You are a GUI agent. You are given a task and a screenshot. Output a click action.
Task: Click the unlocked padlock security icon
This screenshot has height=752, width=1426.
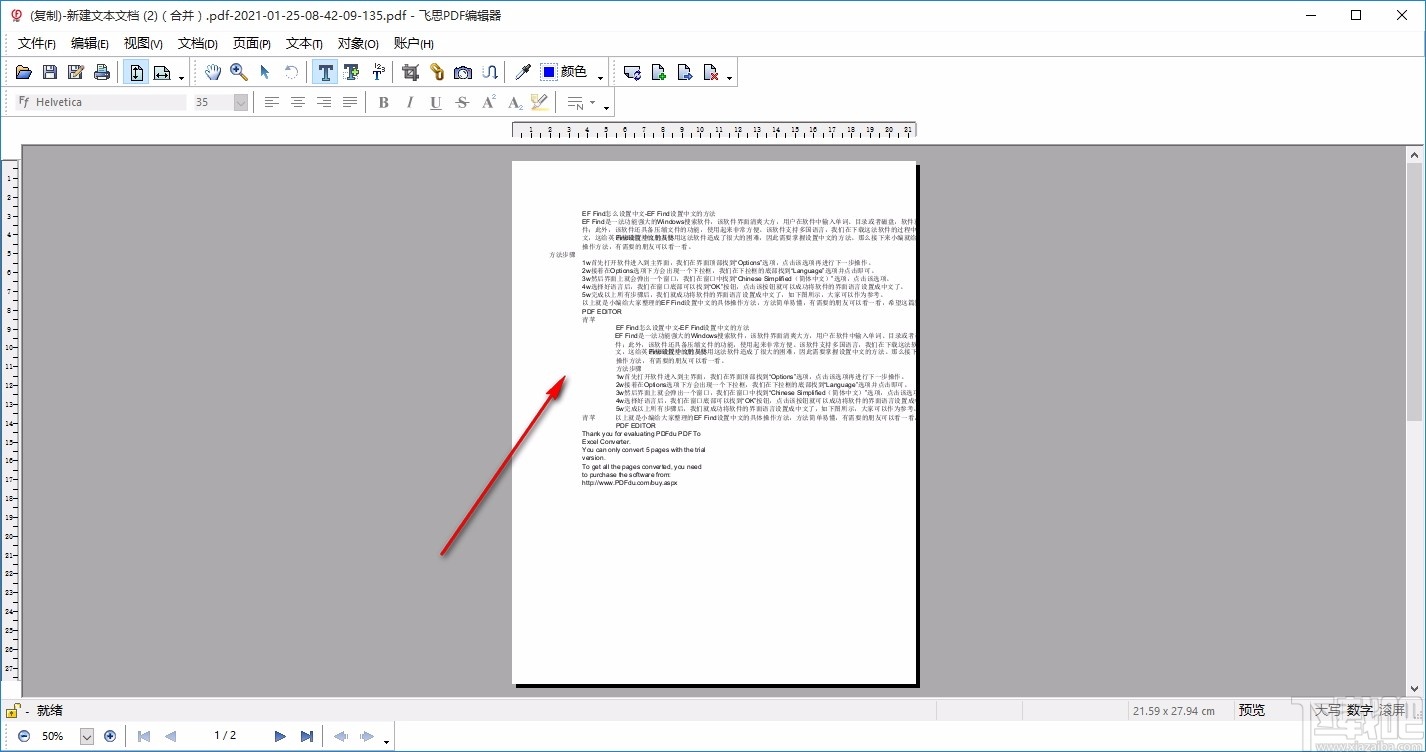pos(12,711)
